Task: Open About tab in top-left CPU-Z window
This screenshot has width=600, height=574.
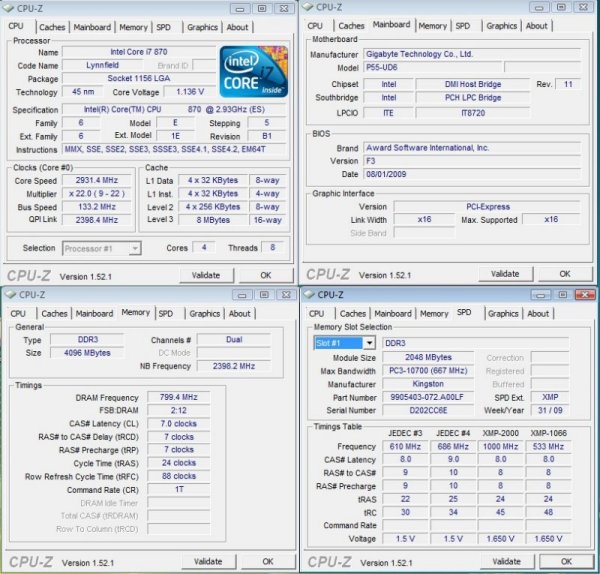Action: [x=237, y=27]
